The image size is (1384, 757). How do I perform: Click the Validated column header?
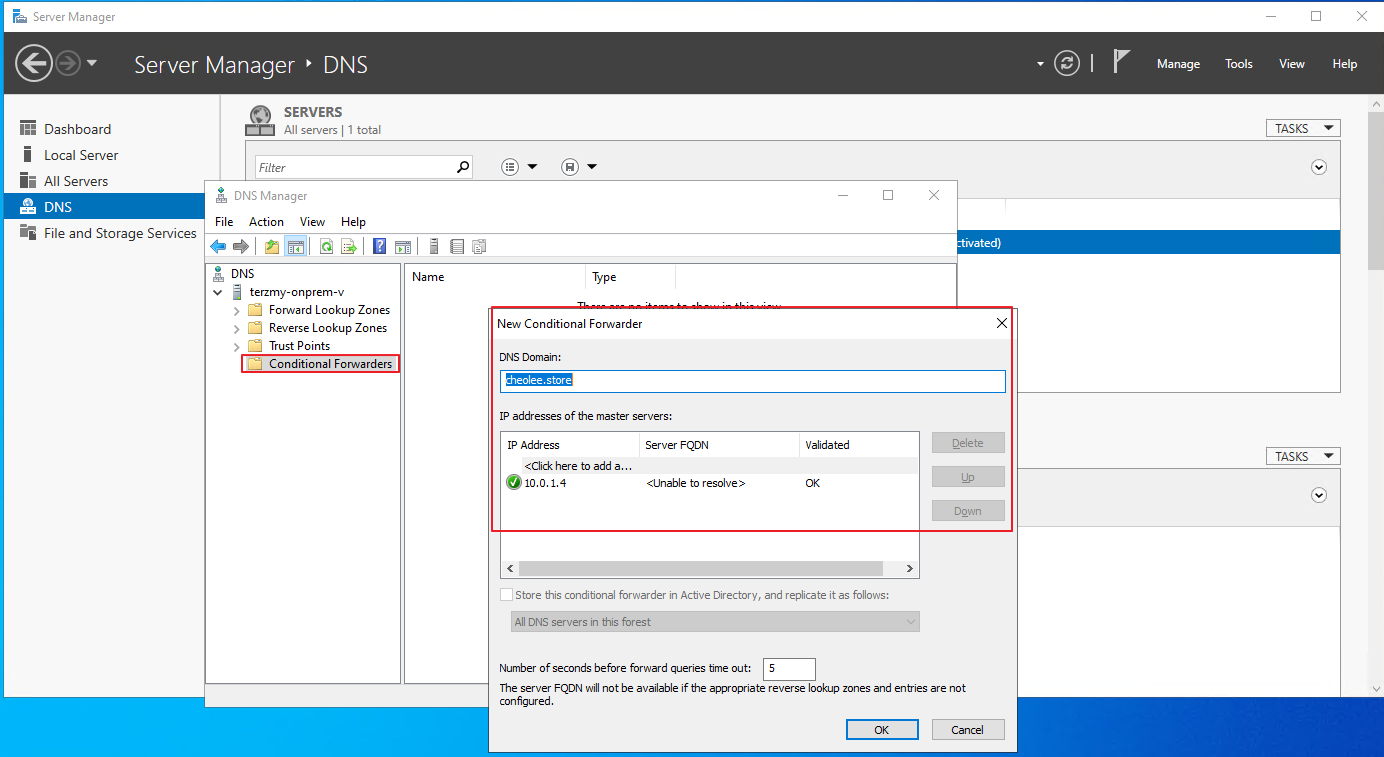pyautogui.click(x=858, y=445)
